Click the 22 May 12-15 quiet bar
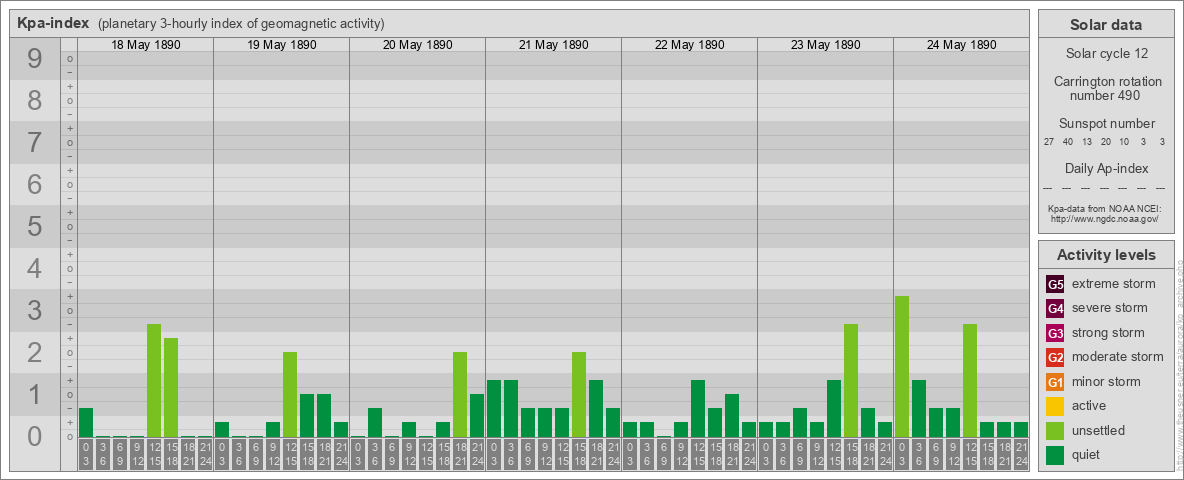The image size is (1184, 480). pyautogui.click(x=698, y=409)
